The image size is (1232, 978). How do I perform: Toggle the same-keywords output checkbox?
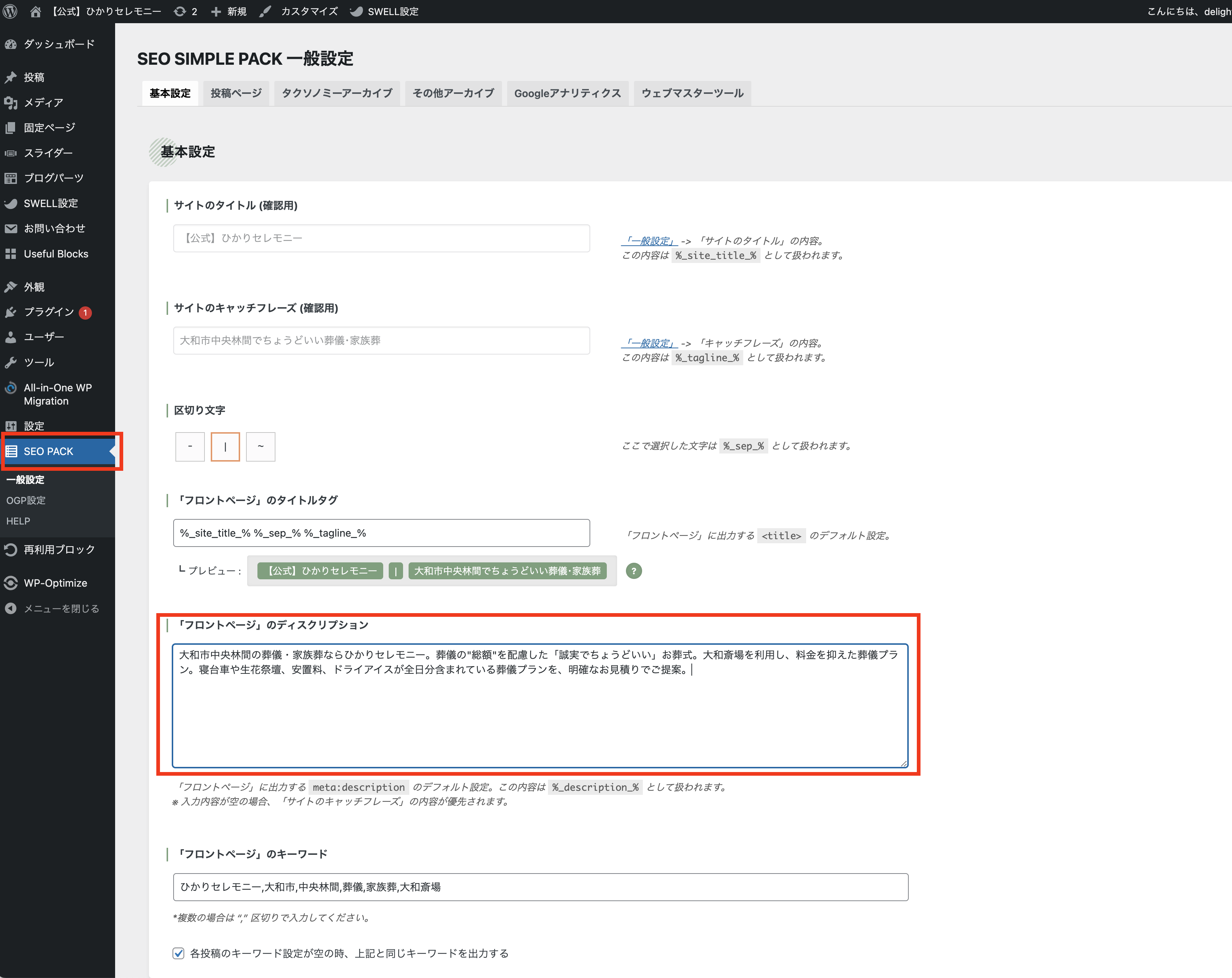[179, 953]
